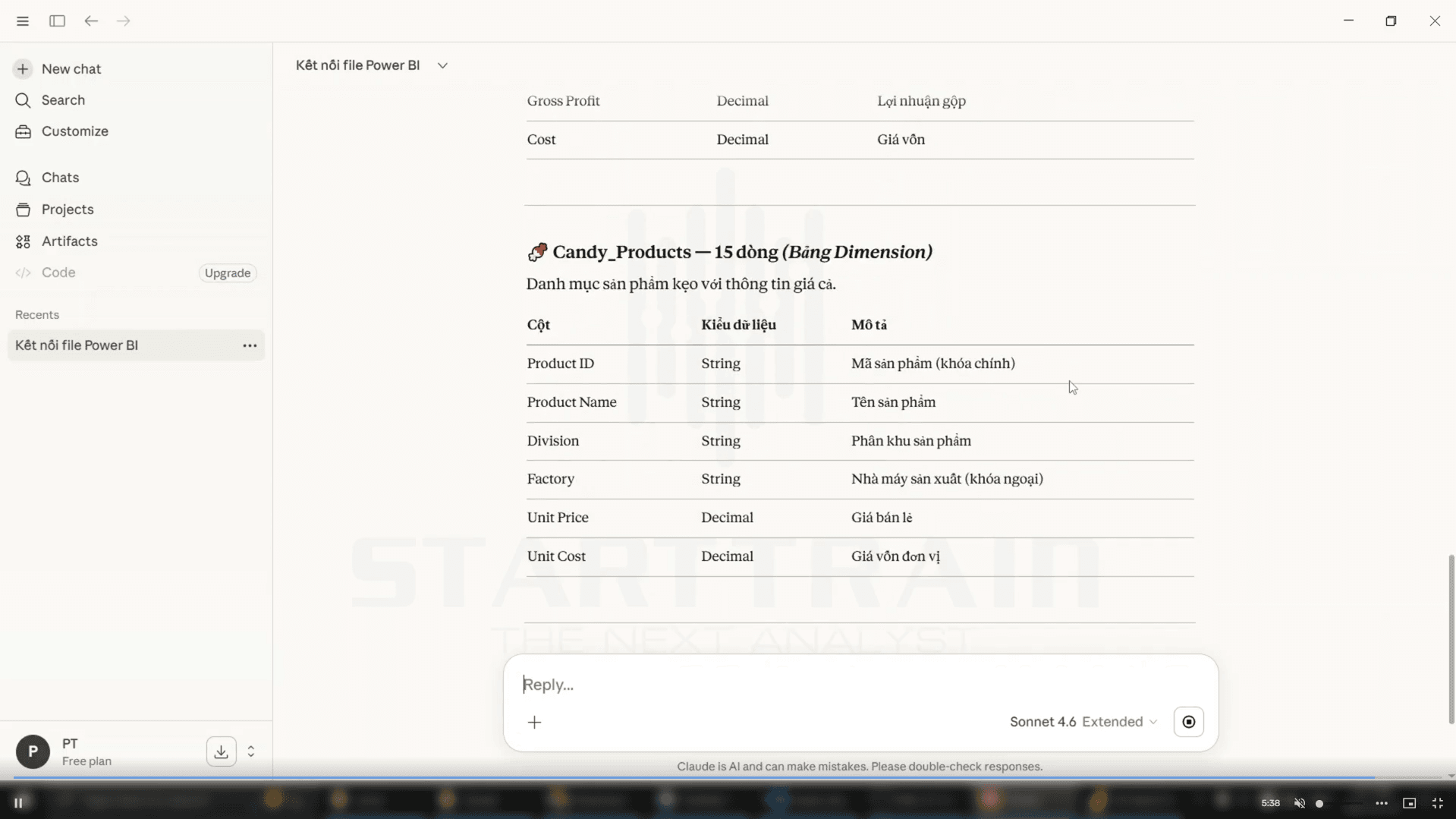Click the Kiểu dữ liệu column header
Screen dimensions: 1456x819
pyautogui.click(x=738, y=325)
